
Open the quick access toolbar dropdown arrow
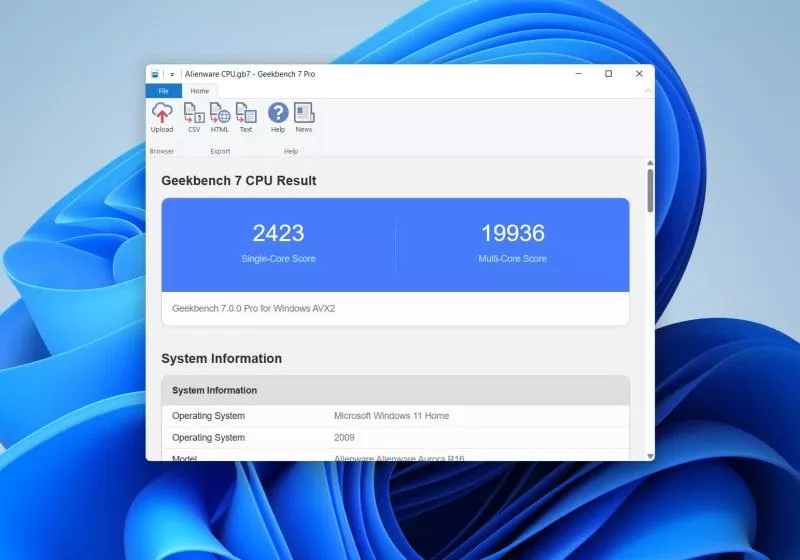click(172, 74)
